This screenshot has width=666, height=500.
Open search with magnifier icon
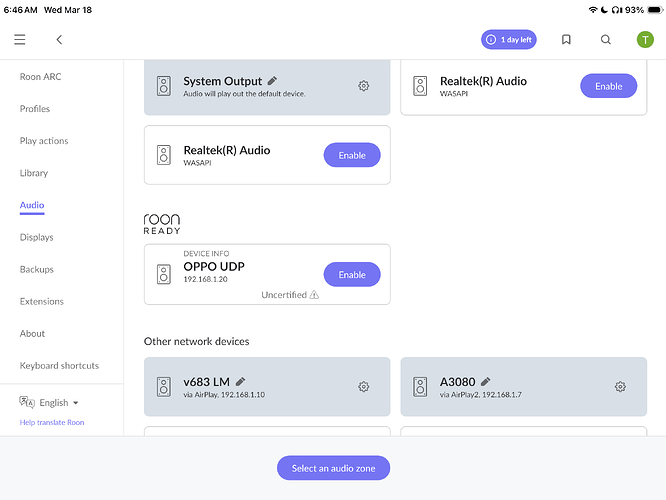click(x=606, y=40)
